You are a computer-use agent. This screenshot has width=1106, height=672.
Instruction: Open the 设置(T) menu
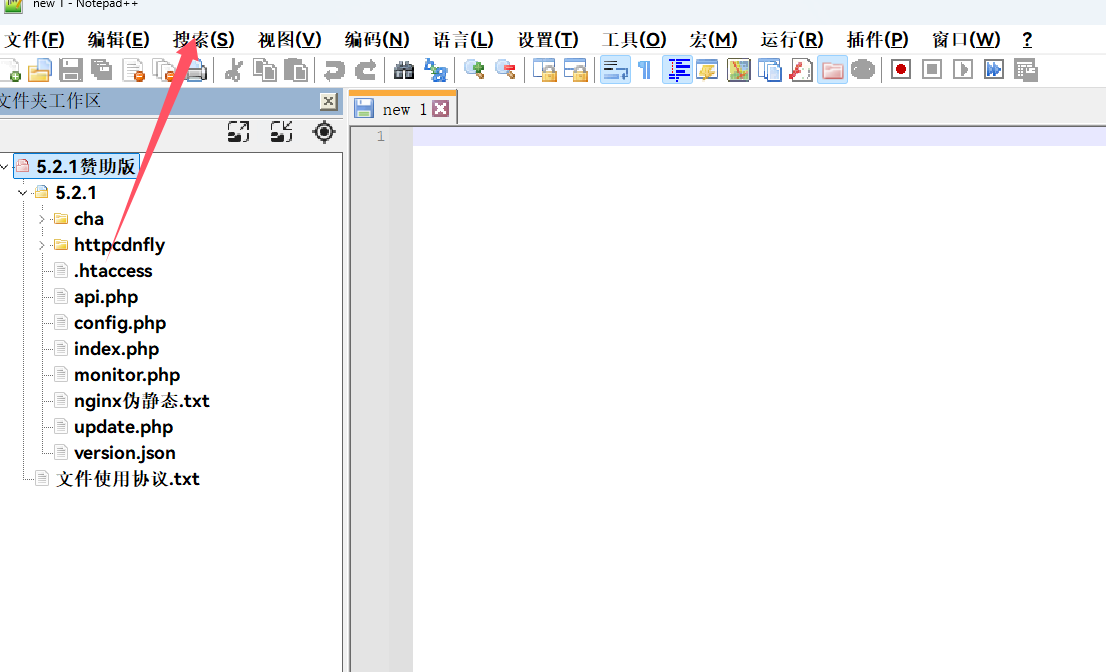click(x=548, y=39)
